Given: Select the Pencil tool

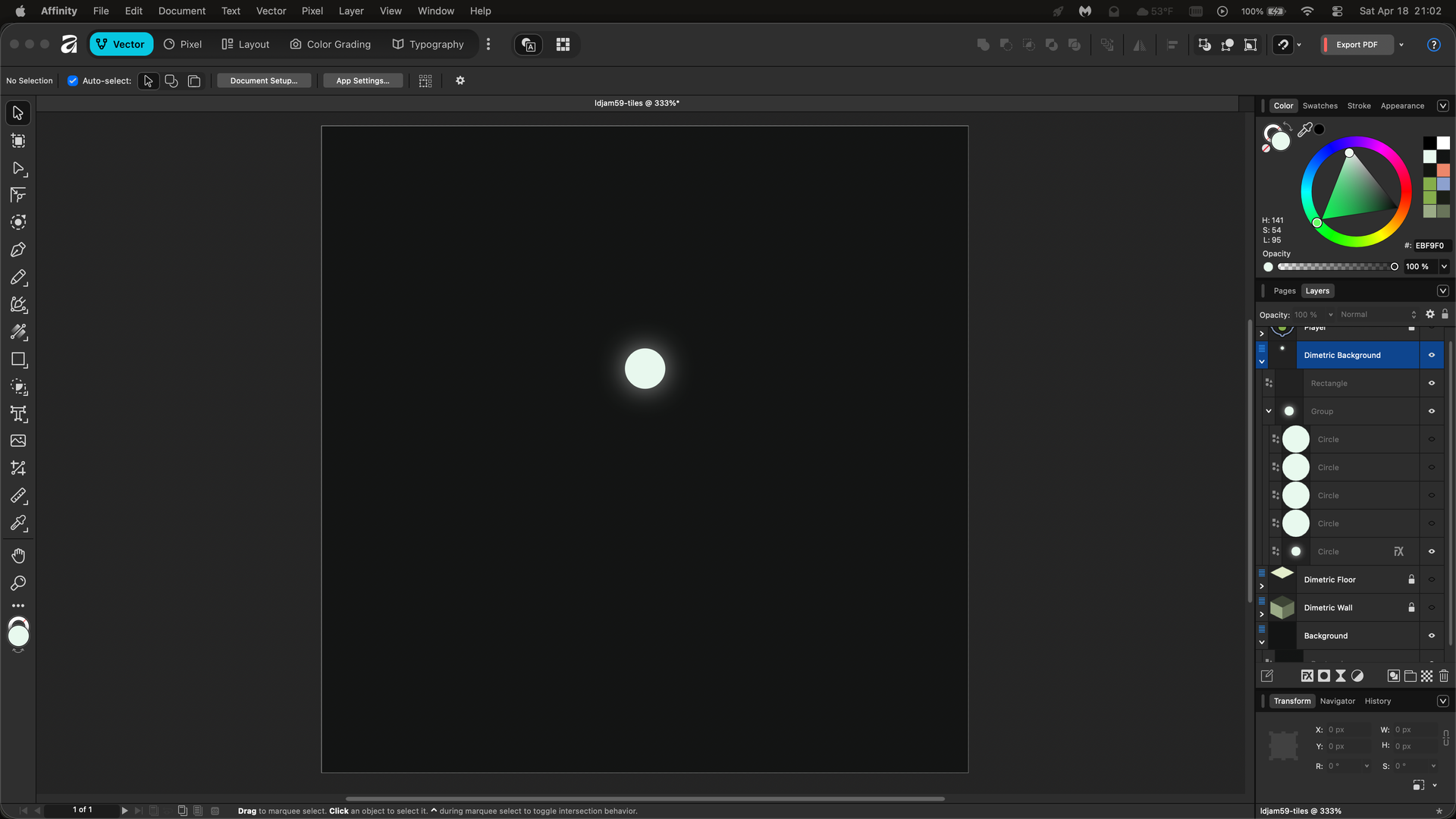Looking at the screenshot, I should point(18,278).
